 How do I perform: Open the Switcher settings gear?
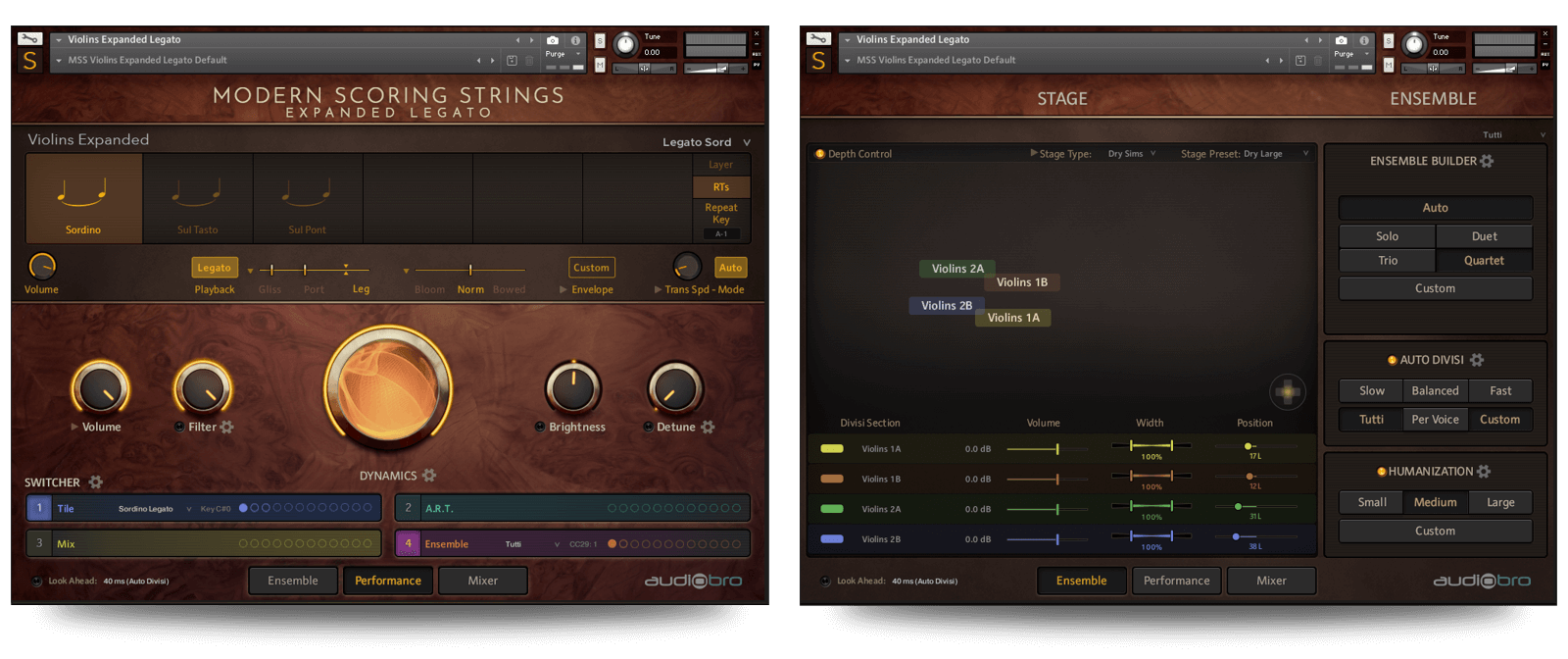96,482
